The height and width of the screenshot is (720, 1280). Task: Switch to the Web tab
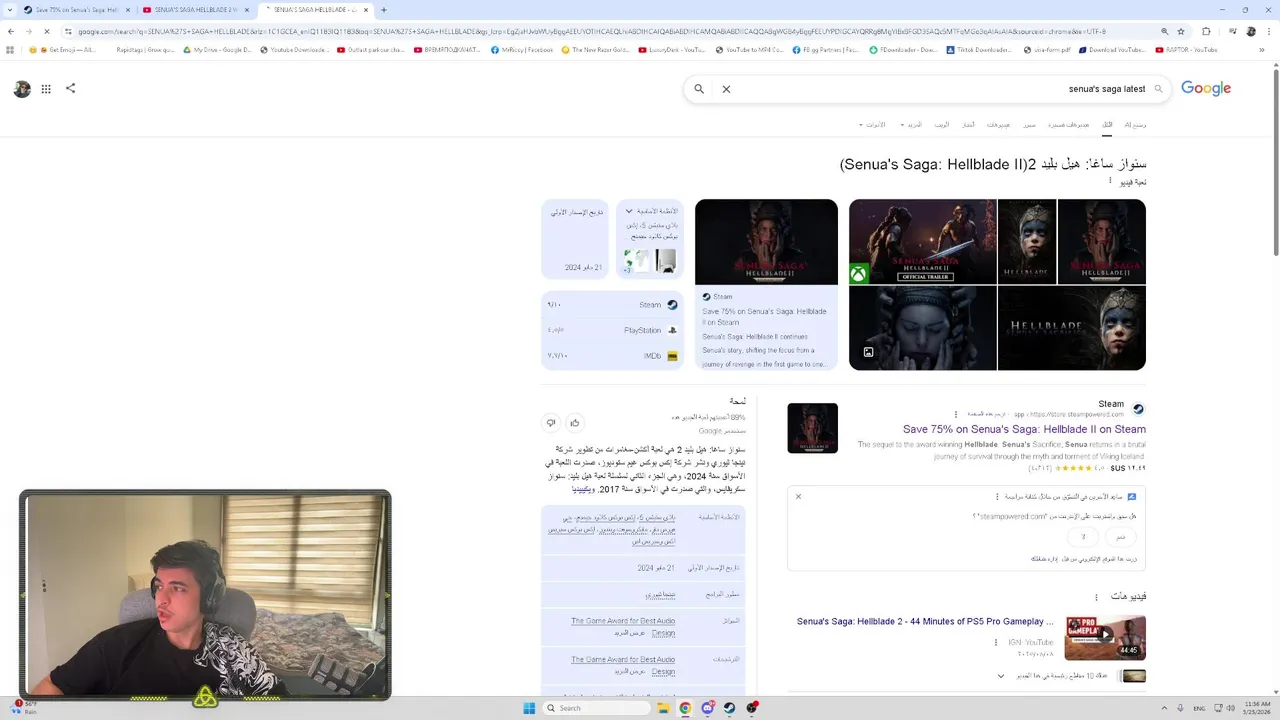941,125
